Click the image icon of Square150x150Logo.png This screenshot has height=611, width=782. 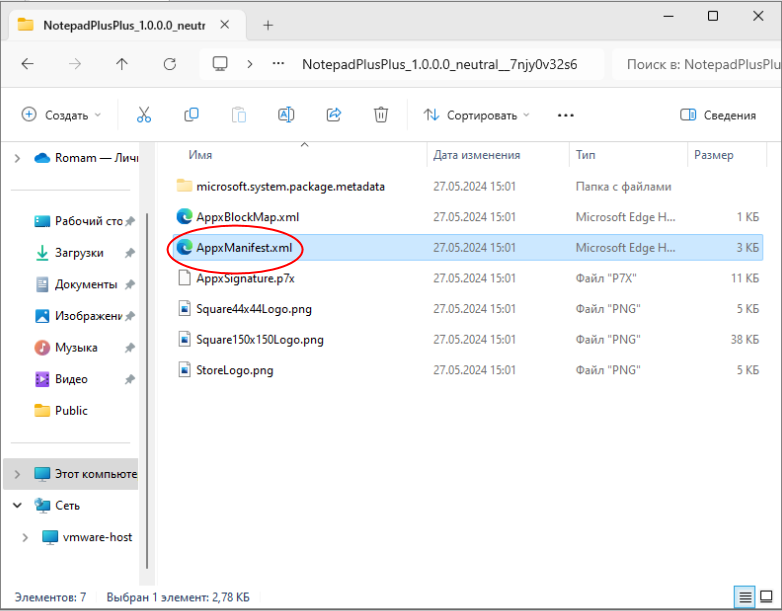(185, 339)
